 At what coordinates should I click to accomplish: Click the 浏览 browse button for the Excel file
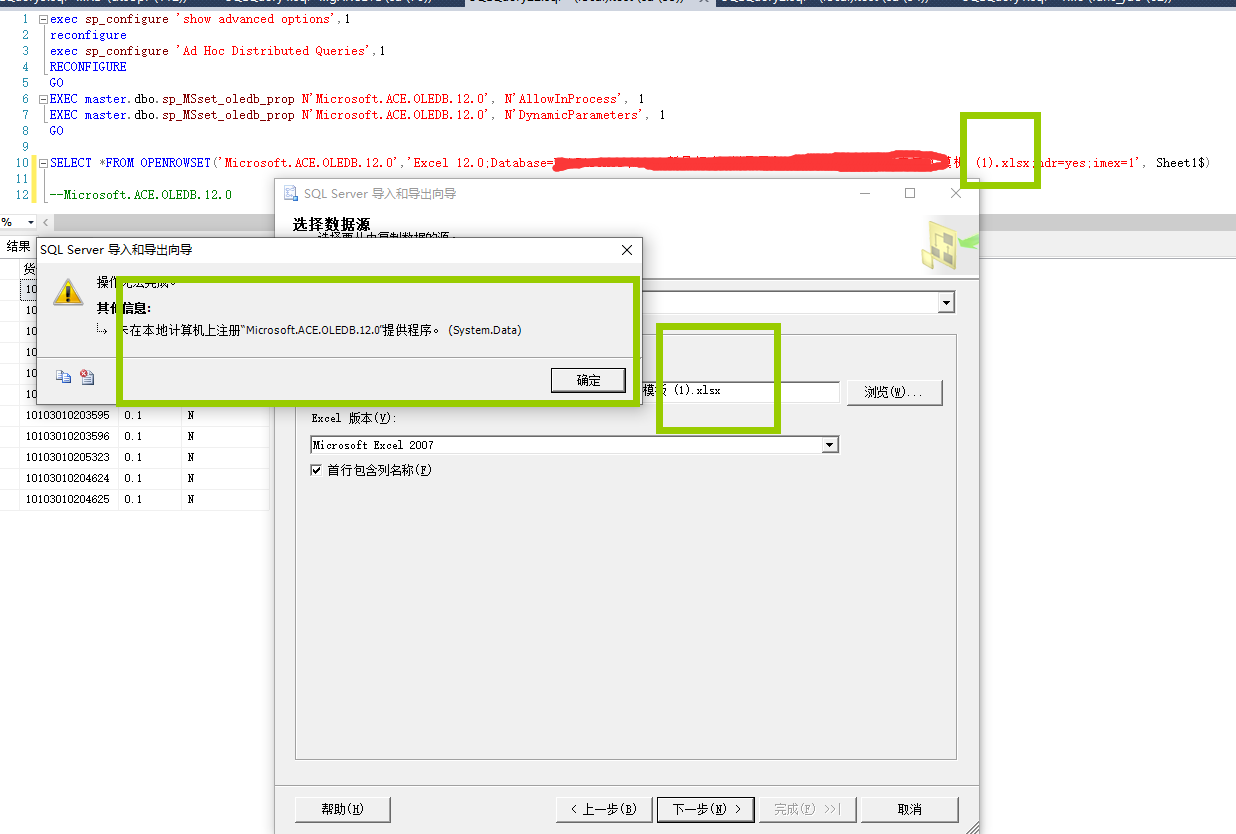pyautogui.click(x=894, y=392)
